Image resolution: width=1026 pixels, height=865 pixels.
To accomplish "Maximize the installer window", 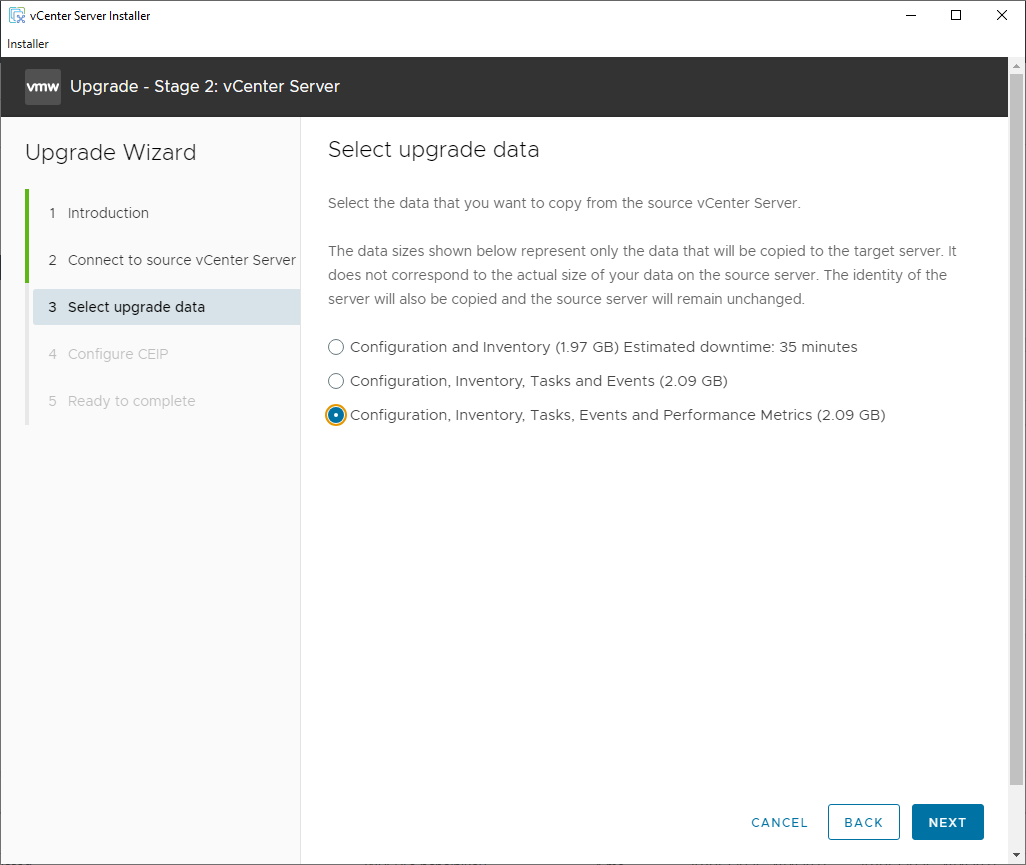I will tap(956, 15).
